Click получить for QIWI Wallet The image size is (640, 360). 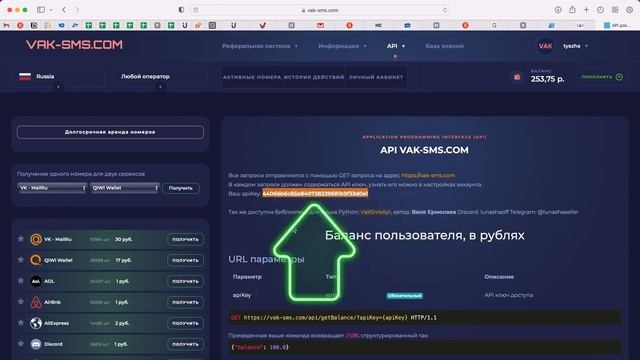pyautogui.click(x=185, y=260)
